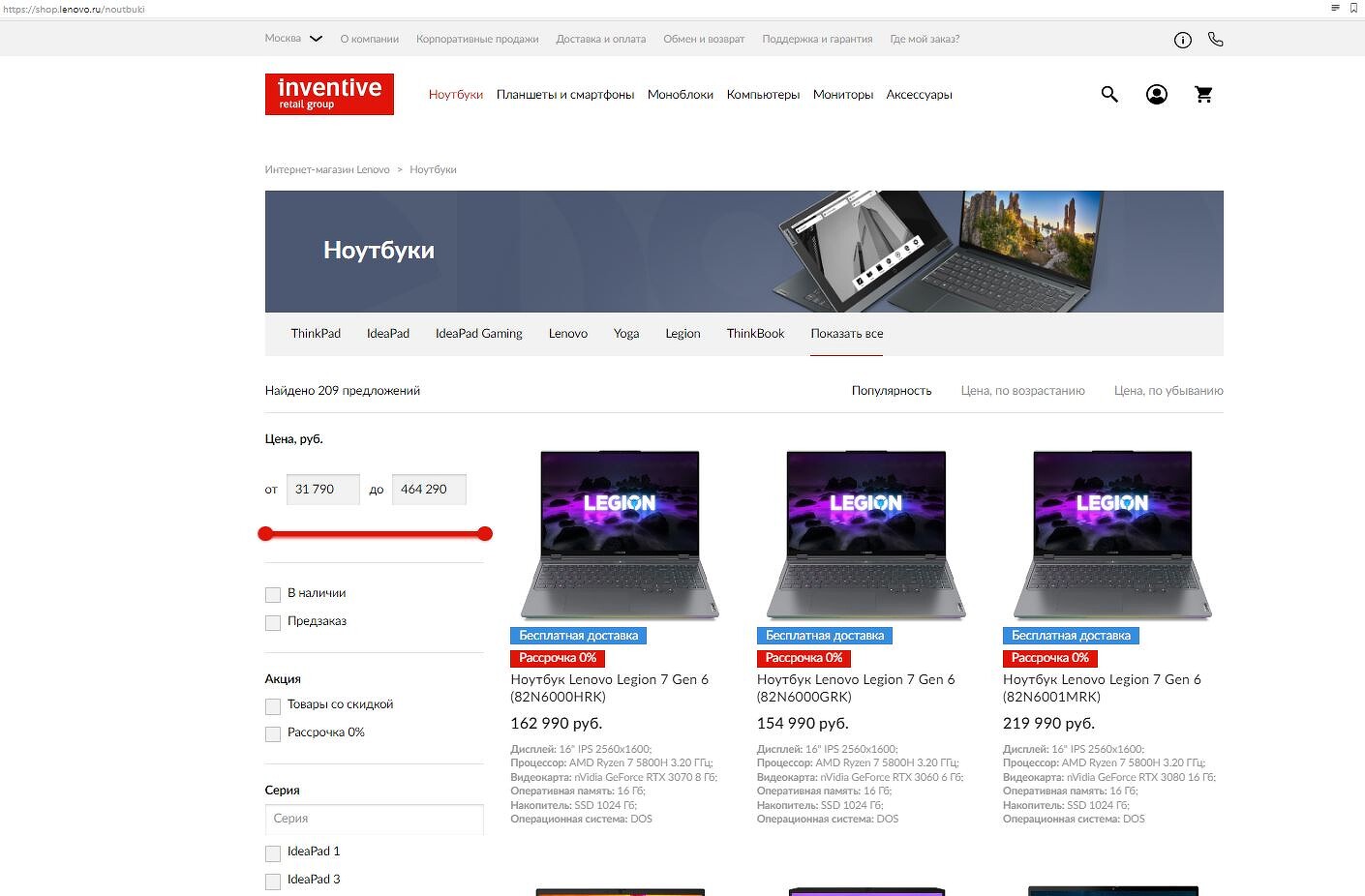Click the phone contact icon

[1216, 40]
